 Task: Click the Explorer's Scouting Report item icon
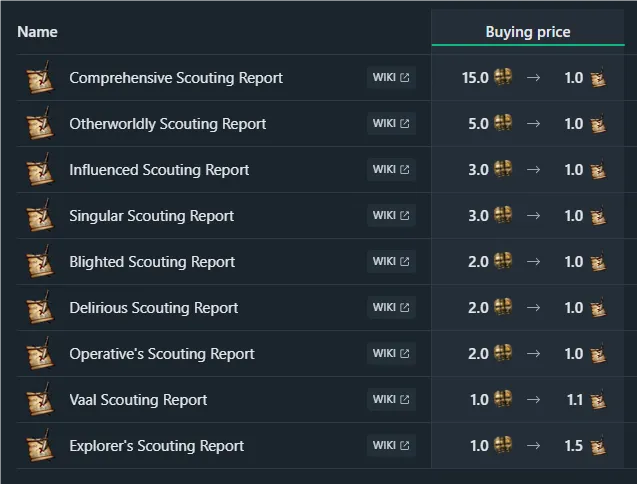[x=40, y=445]
